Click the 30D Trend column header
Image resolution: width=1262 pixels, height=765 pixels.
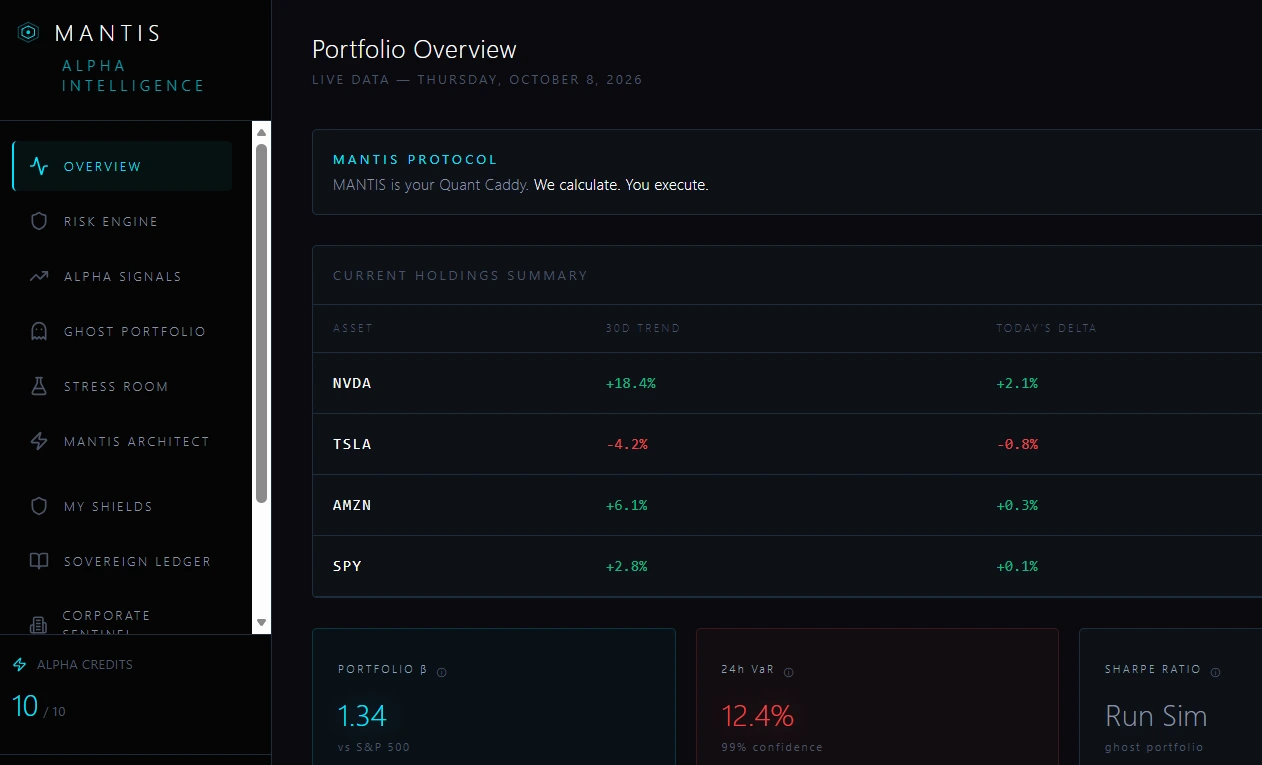[x=643, y=328]
